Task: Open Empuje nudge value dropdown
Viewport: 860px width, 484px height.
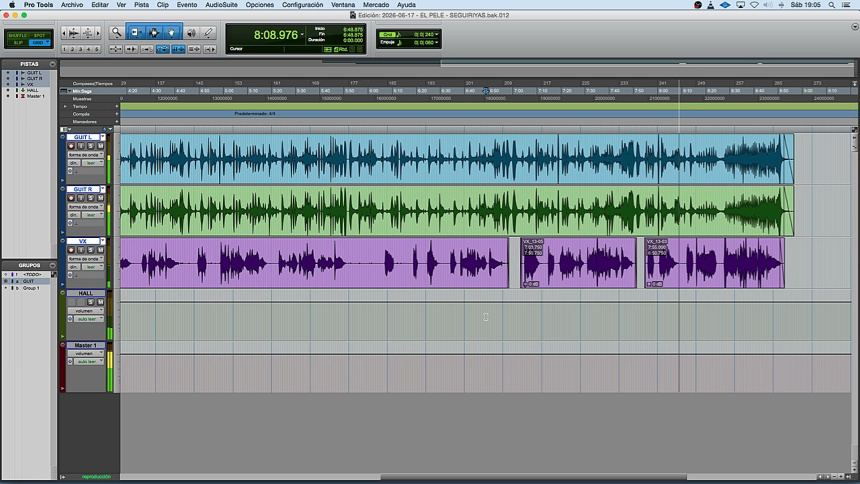Action: [x=437, y=42]
